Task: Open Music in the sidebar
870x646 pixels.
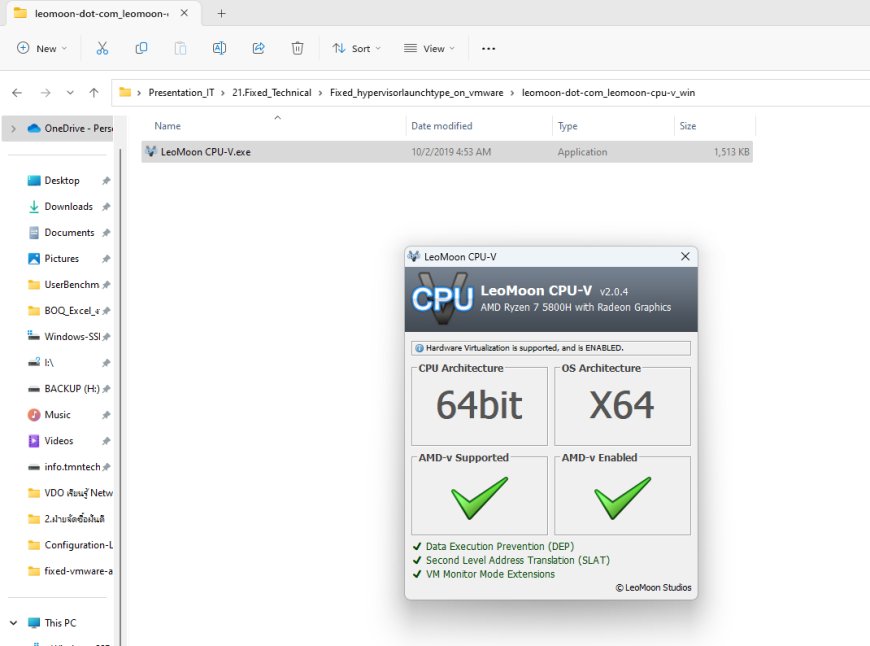Action: tap(57, 415)
